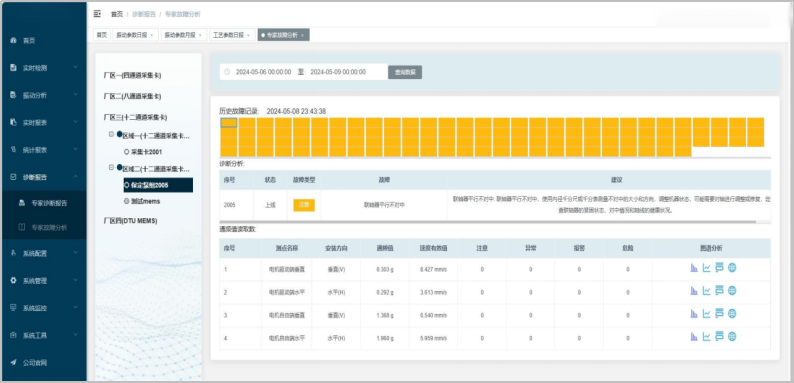Click the start date field 2024-05-06

click(x=263, y=72)
